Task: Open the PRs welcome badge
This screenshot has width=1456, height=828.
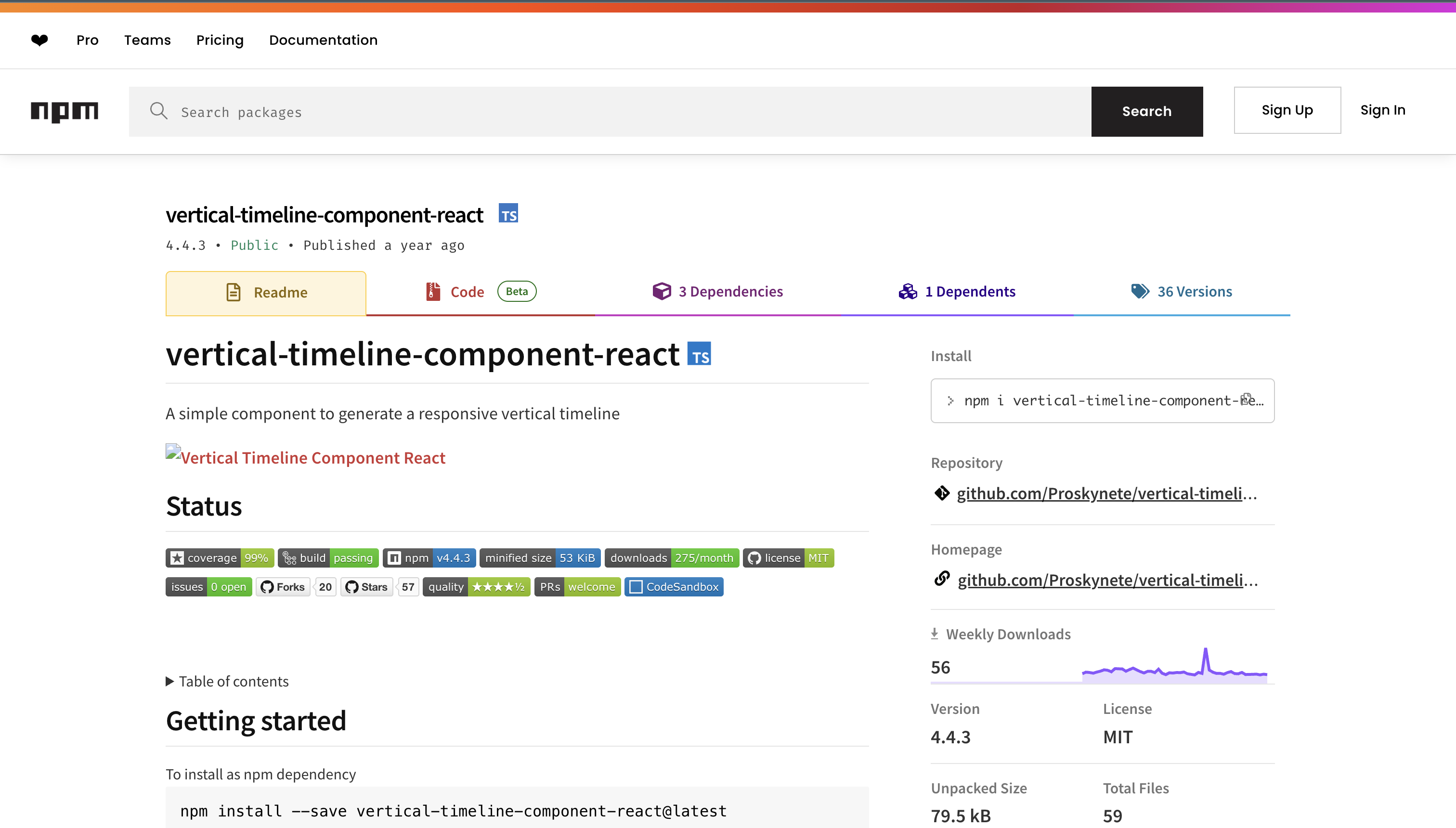Action: (x=577, y=587)
